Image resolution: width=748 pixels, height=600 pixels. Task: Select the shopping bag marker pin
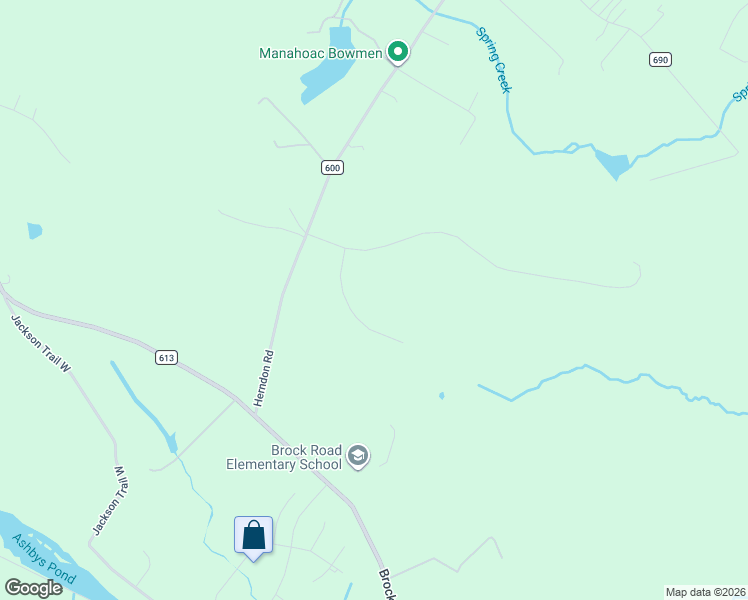pyautogui.click(x=253, y=538)
